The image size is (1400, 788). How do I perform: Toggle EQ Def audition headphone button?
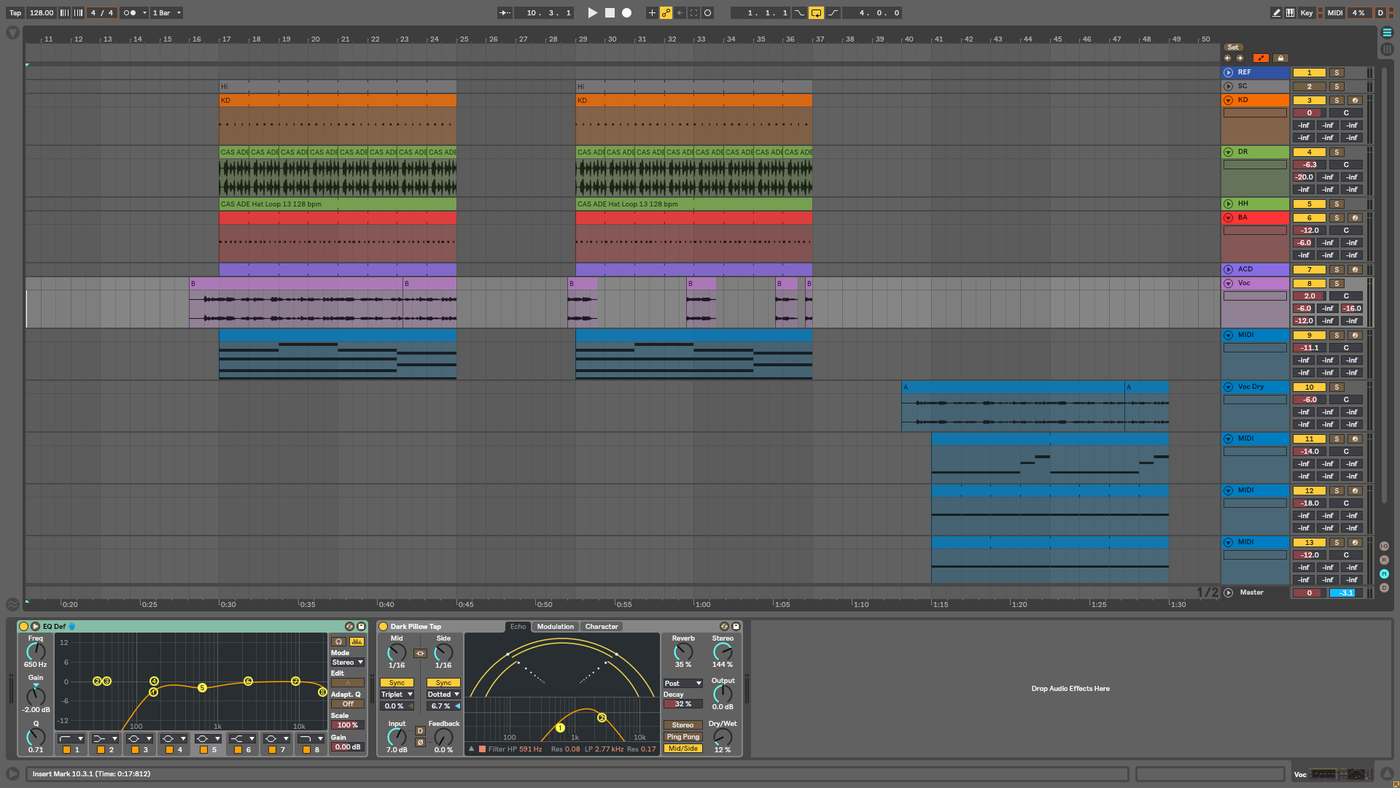pyautogui.click(x=339, y=642)
